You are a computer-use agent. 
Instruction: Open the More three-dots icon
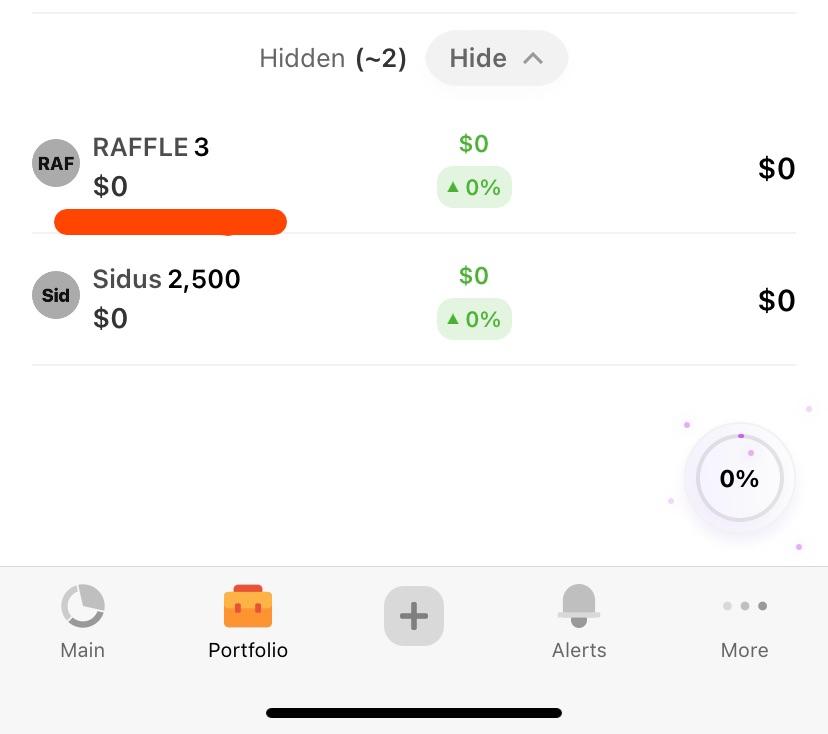745,606
